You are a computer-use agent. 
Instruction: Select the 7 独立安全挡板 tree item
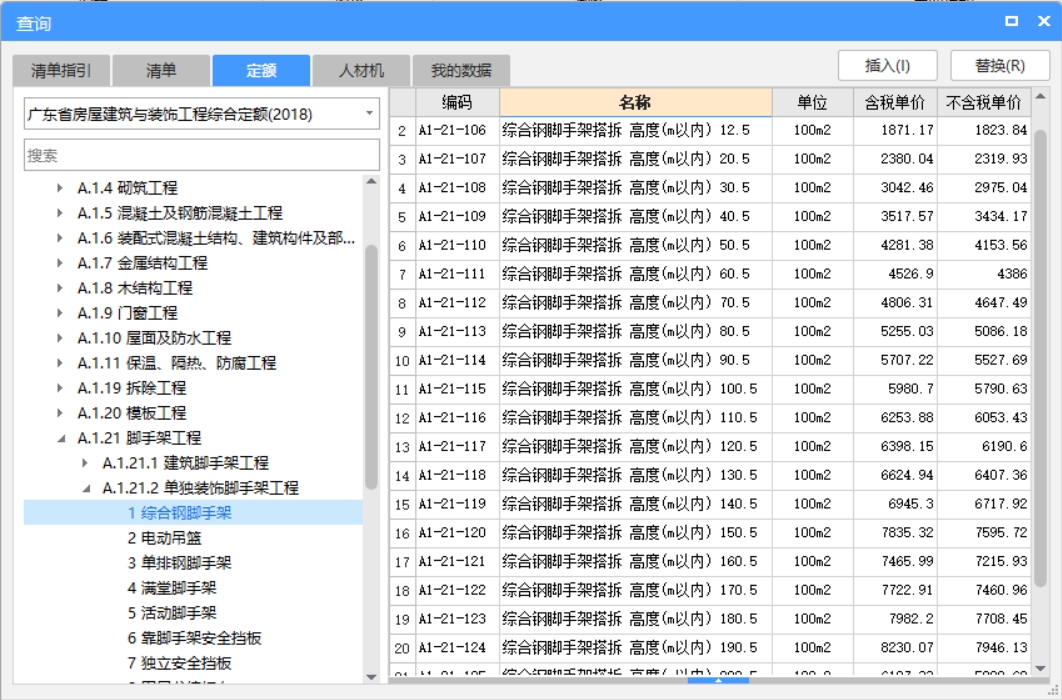click(179, 663)
